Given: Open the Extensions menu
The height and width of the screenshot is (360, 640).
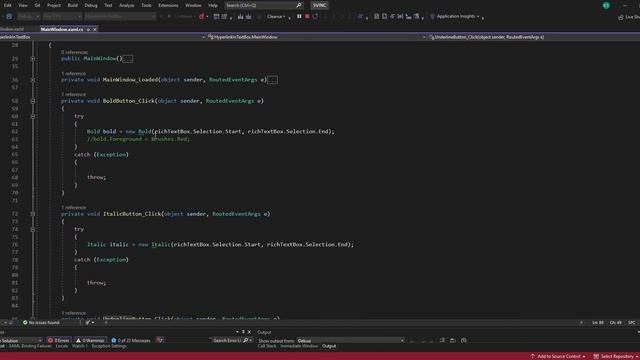Looking at the screenshot, I should [168, 5].
